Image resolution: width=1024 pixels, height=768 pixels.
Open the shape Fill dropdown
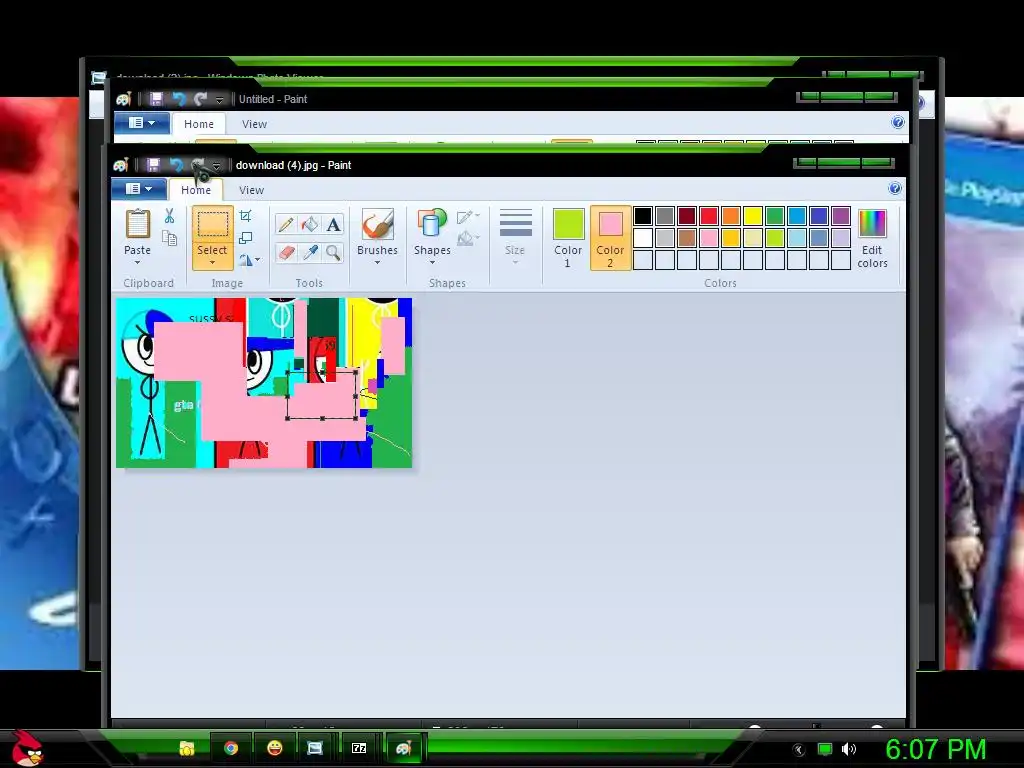pyautogui.click(x=469, y=239)
